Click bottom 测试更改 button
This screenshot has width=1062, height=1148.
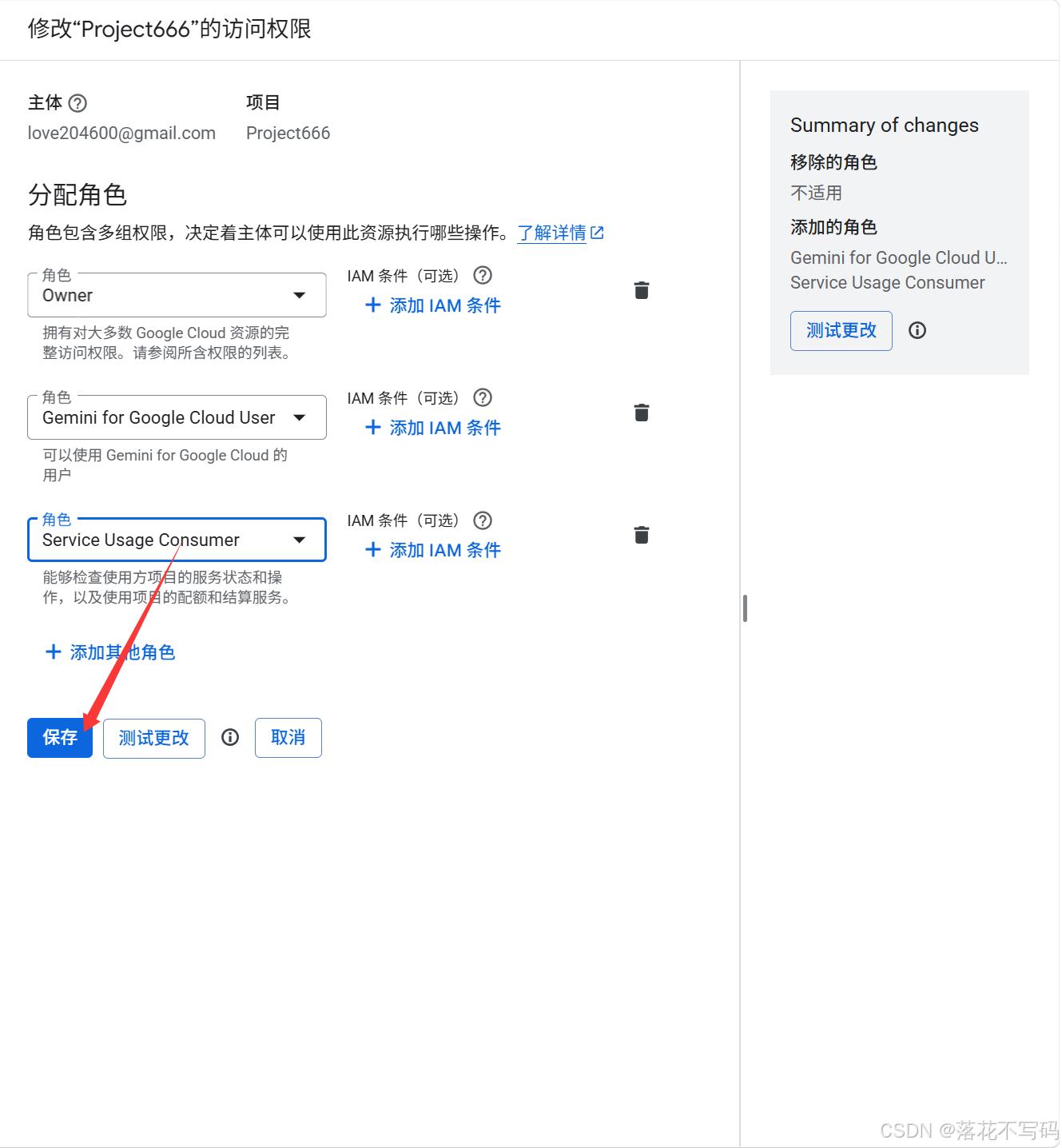154,738
